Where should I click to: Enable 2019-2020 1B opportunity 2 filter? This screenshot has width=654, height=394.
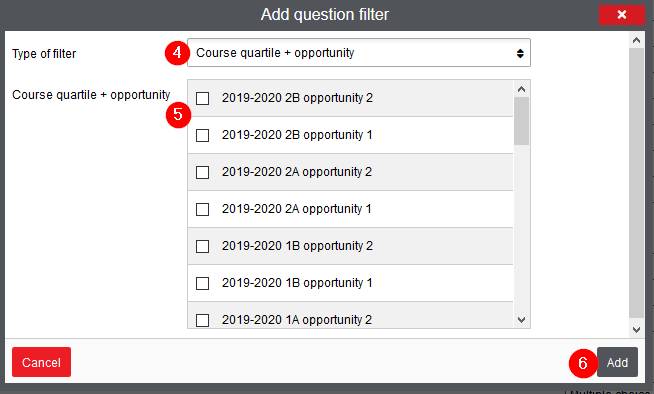(x=203, y=246)
